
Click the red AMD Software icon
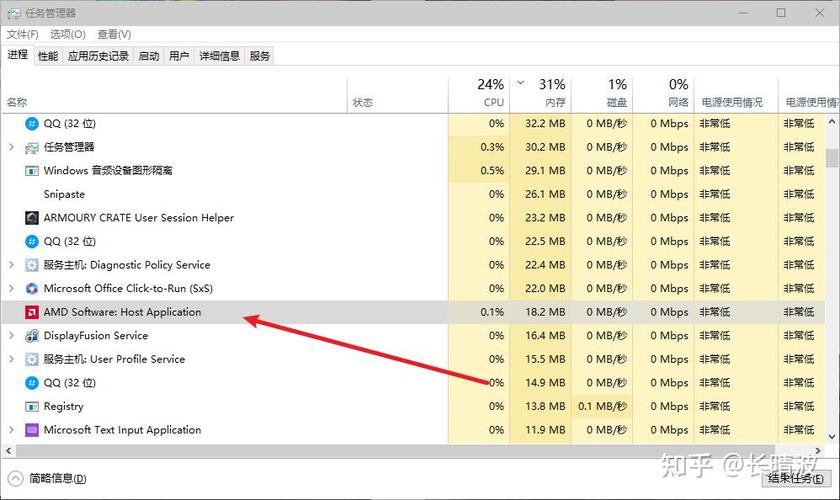pos(32,312)
